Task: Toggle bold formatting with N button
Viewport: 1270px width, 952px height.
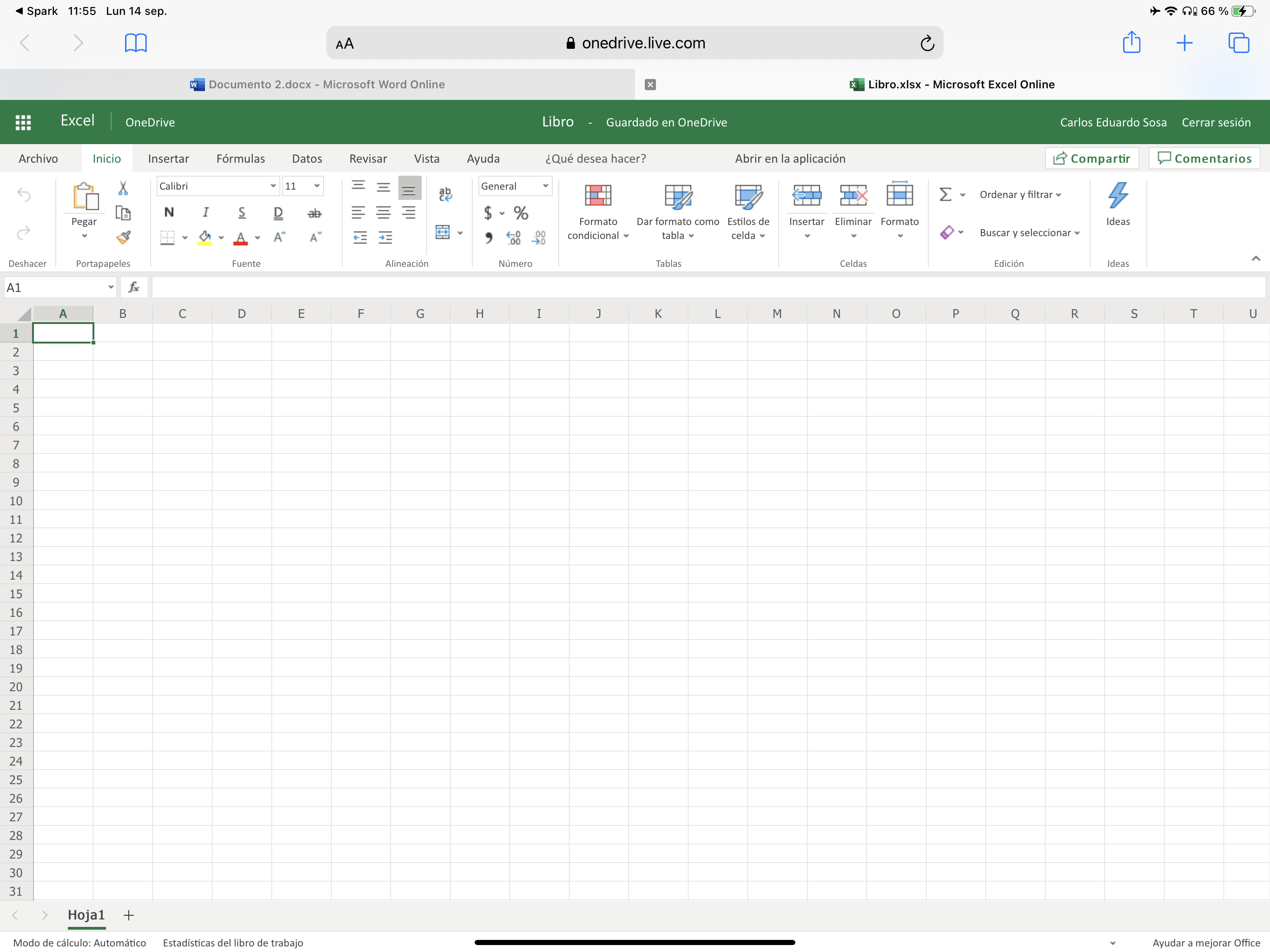Action: pyautogui.click(x=169, y=212)
